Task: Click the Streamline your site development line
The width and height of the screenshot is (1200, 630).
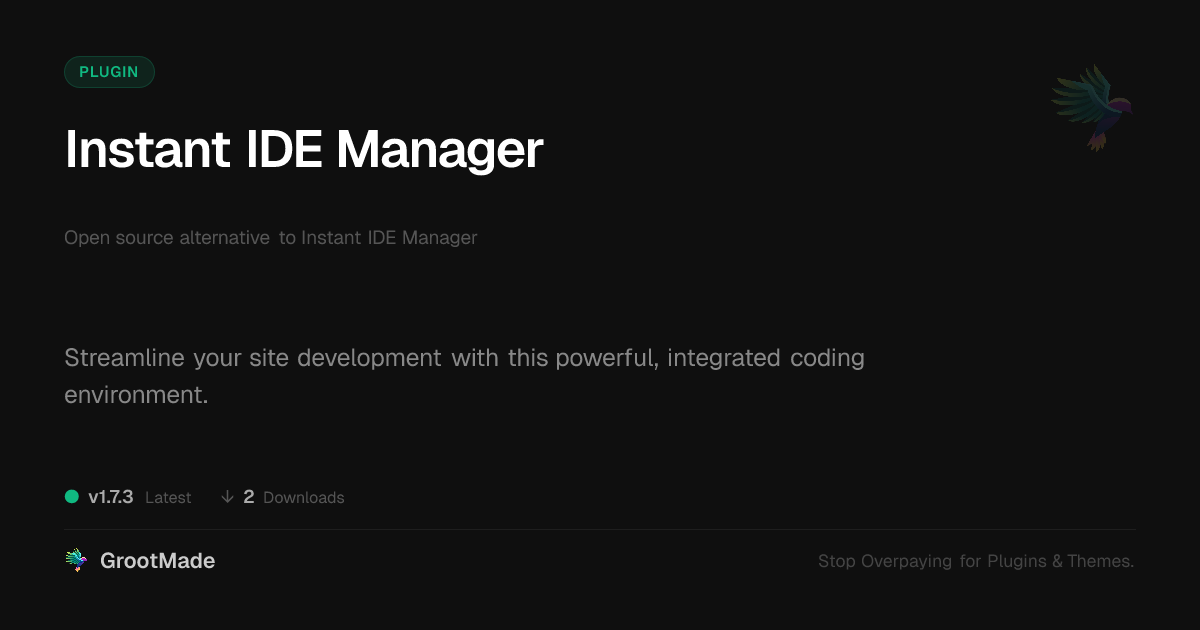Action: pos(253,358)
